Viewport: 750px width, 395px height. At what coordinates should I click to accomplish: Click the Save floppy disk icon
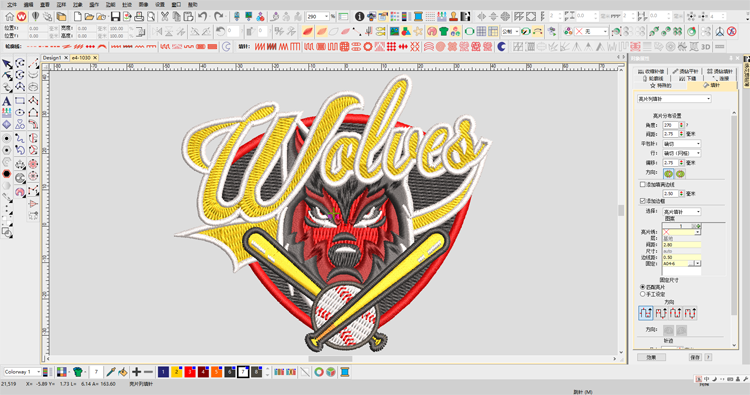click(x=115, y=17)
